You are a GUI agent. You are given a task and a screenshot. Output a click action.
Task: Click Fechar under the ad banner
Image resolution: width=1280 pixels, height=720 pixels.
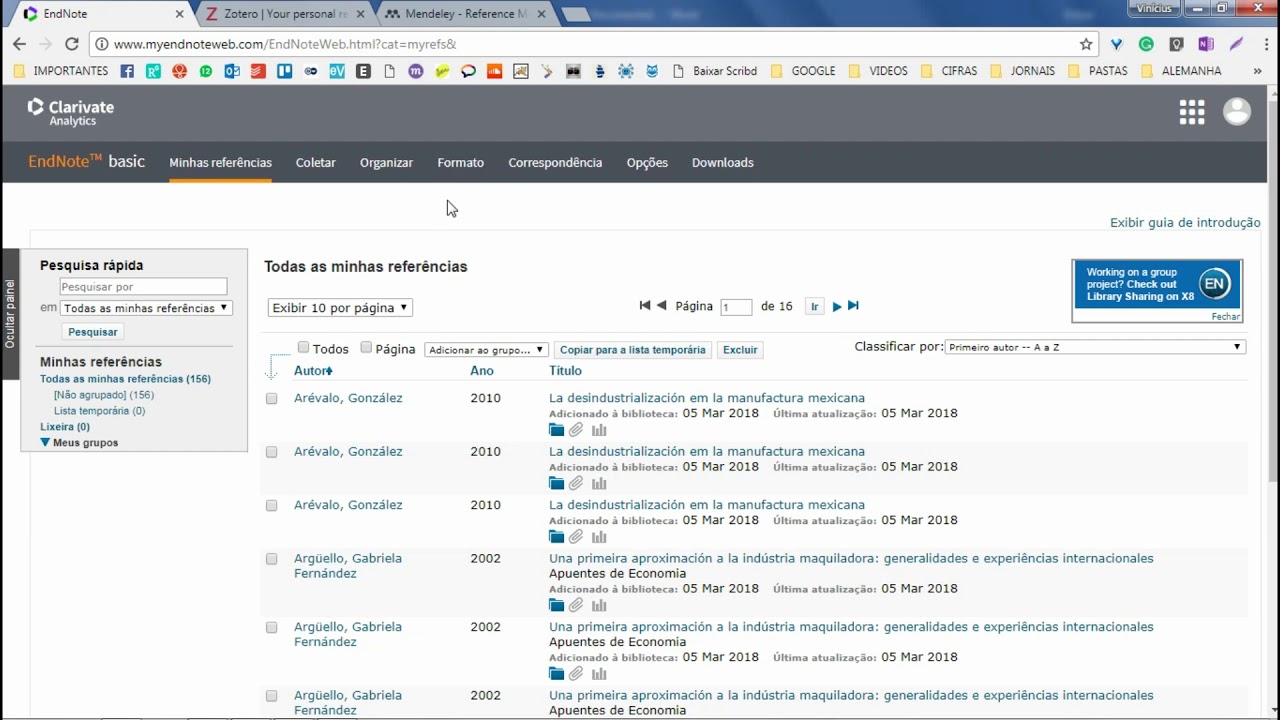[x=1226, y=316]
